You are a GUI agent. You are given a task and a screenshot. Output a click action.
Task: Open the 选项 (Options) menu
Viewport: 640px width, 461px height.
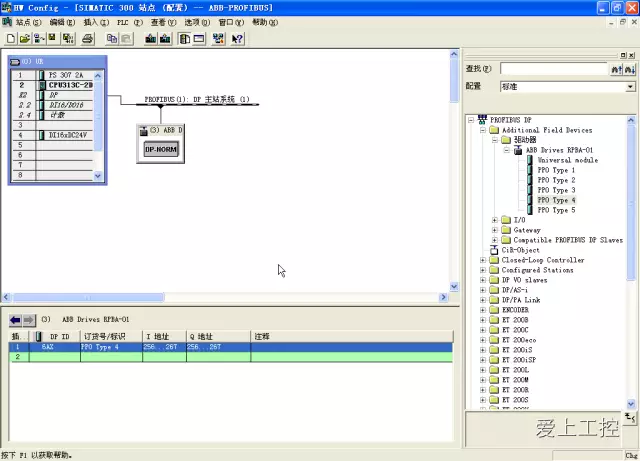point(197,22)
